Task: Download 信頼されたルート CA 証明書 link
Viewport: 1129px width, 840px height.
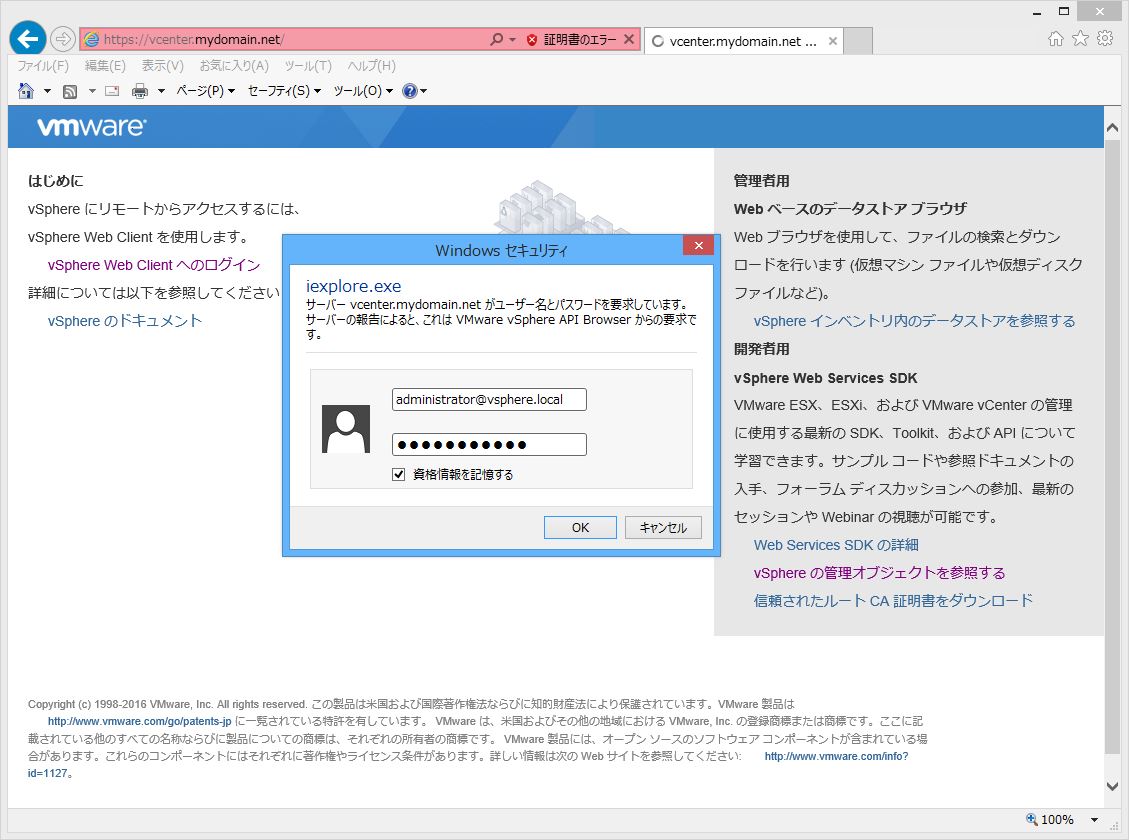Action: click(893, 600)
